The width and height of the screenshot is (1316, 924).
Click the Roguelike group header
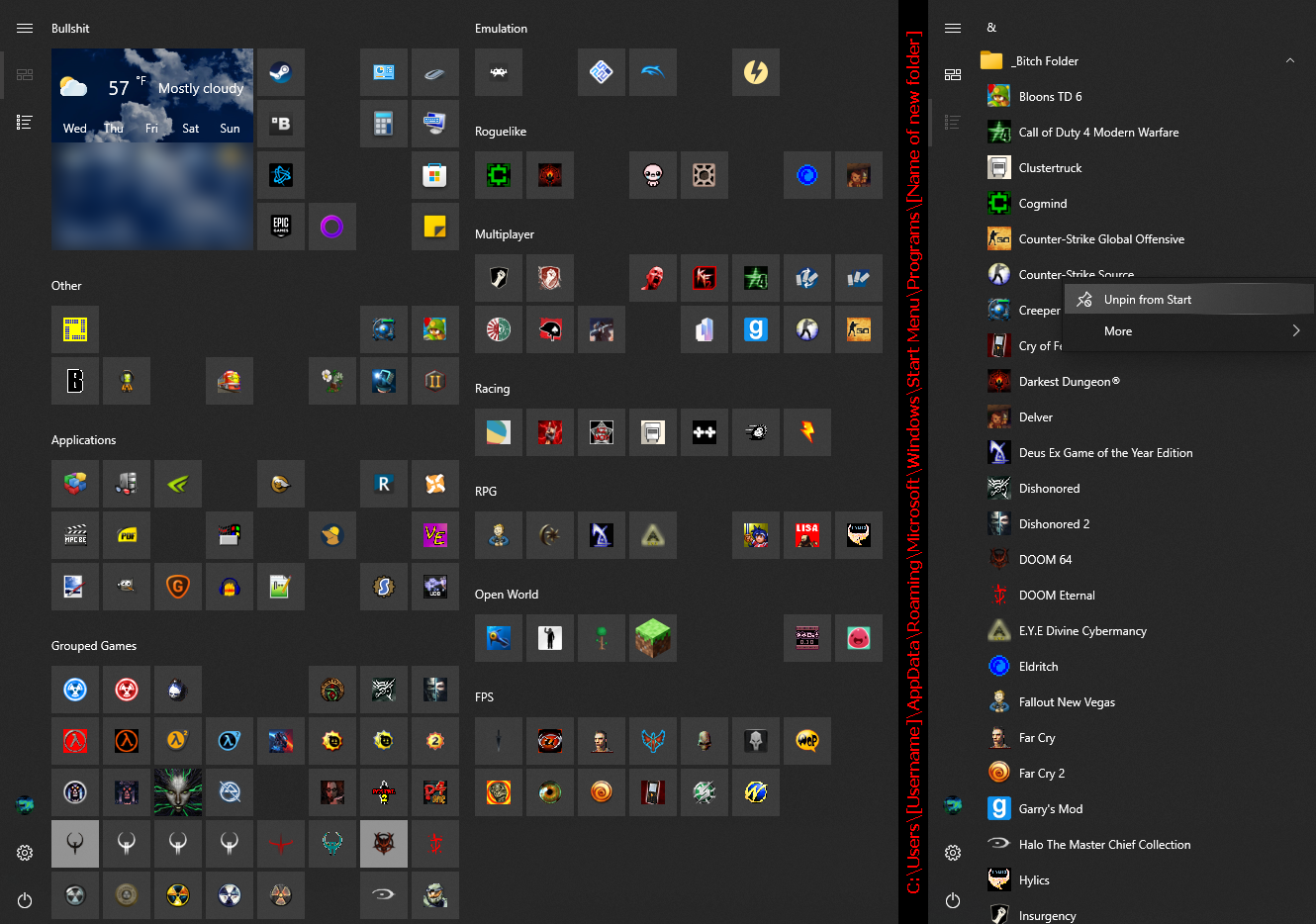(501, 132)
